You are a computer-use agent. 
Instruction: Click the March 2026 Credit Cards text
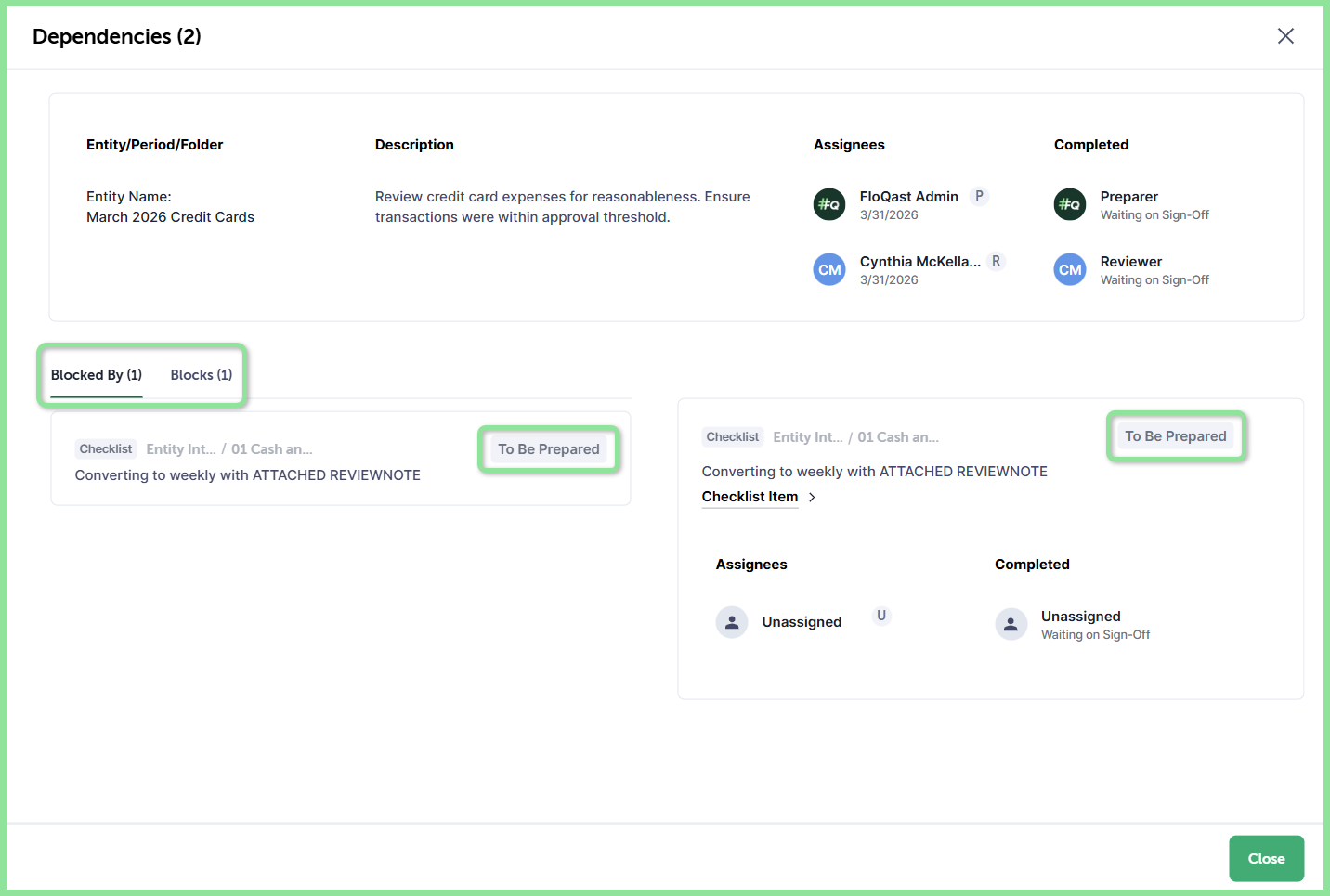[170, 217]
